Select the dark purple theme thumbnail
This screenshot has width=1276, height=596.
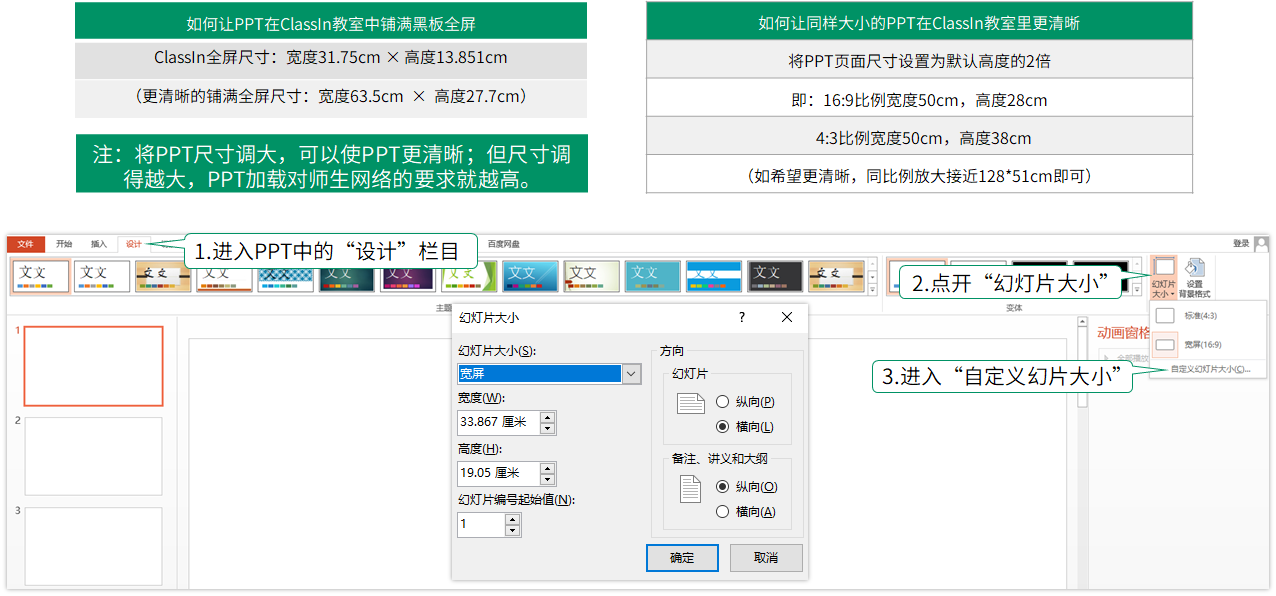(x=407, y=276)
